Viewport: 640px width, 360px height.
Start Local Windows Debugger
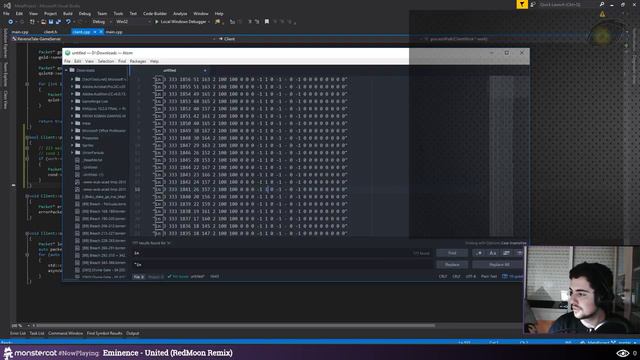[181, 22]
